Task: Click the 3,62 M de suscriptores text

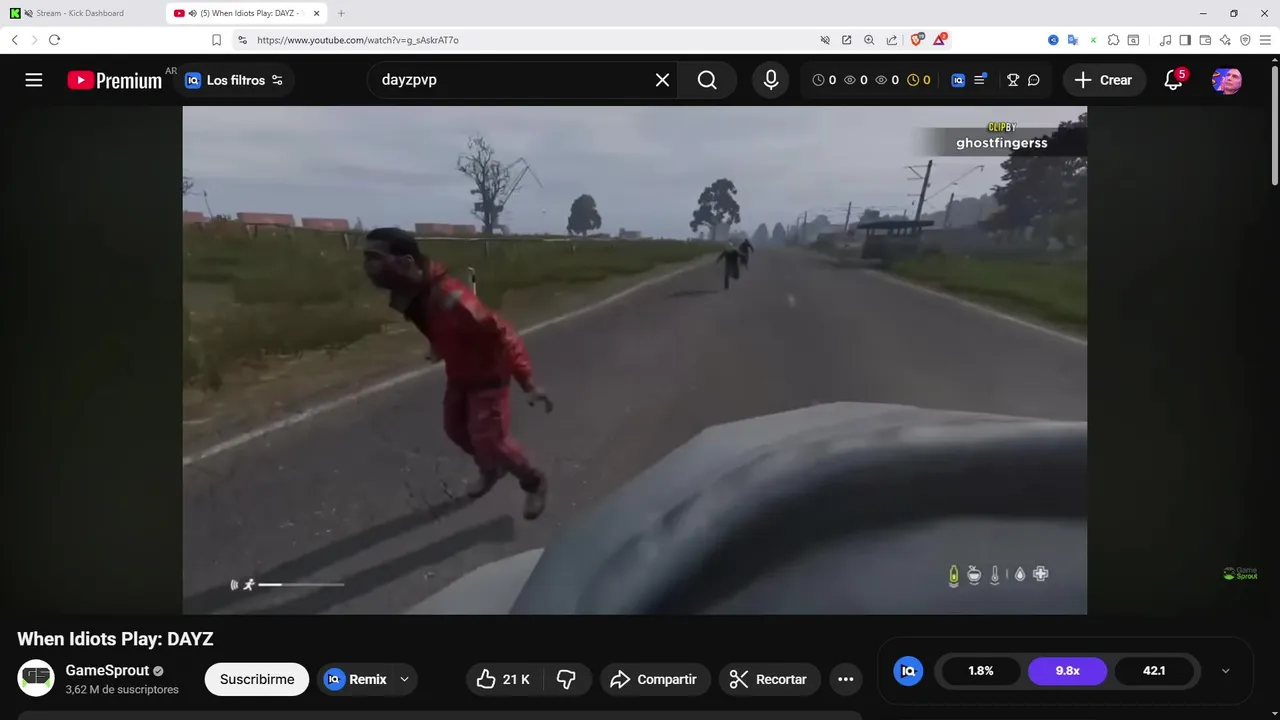Action: [x=122, y=689]
